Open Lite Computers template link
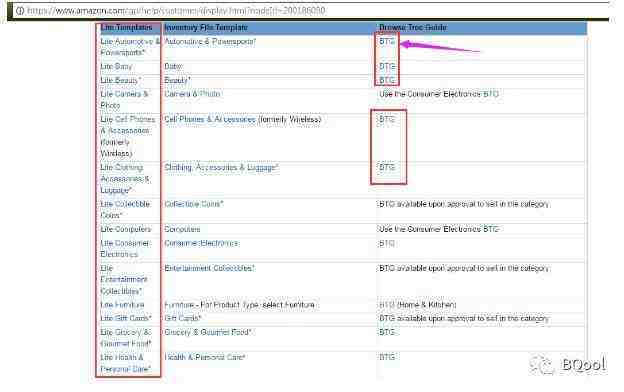This screenshot has height=392, width=624. (126, 230)
